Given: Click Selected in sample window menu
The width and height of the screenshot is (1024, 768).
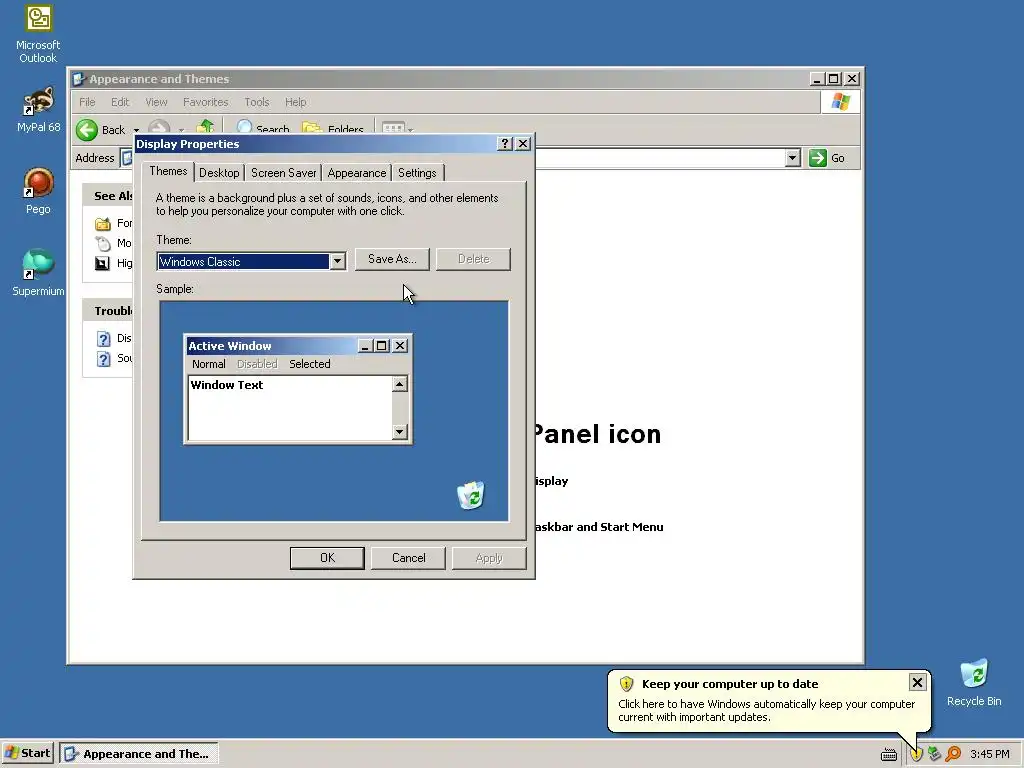Looking at the screenshot, I should tap(310, 364).
